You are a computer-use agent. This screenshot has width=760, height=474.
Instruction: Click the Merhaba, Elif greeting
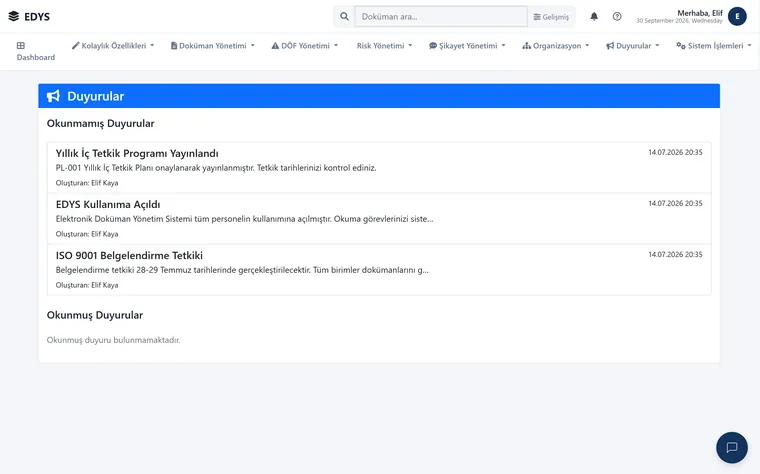(x=700, y=13)
